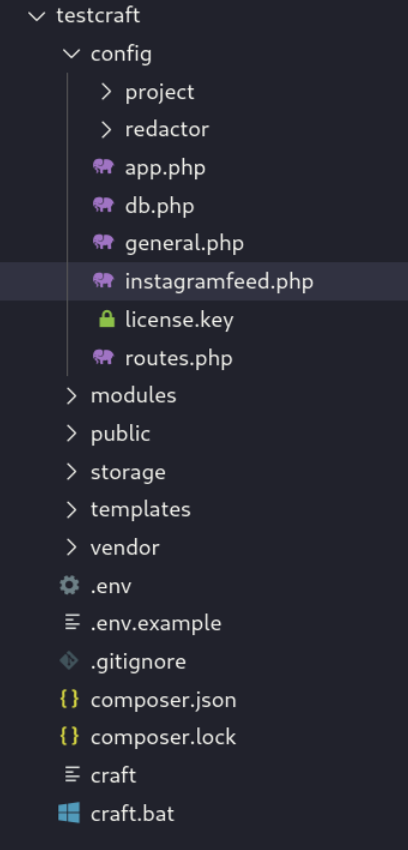The height and width of the screenshot is (850, 408).
Task: Expand the vendor folder chevron
Action: tap(71, 548)
